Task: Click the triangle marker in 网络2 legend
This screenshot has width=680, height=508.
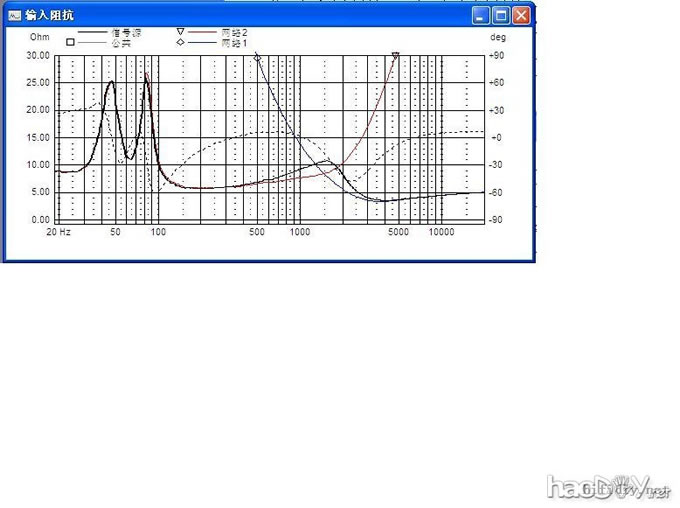Action: point(181,33)
